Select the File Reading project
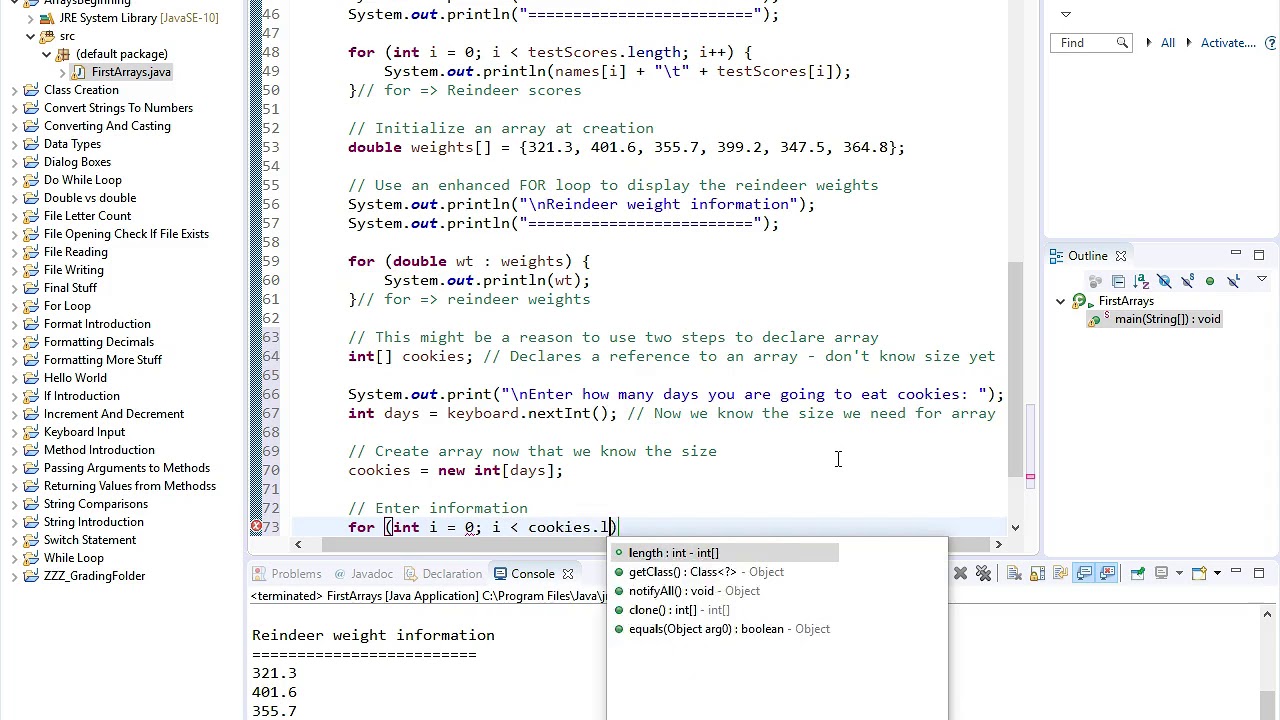 75,252
